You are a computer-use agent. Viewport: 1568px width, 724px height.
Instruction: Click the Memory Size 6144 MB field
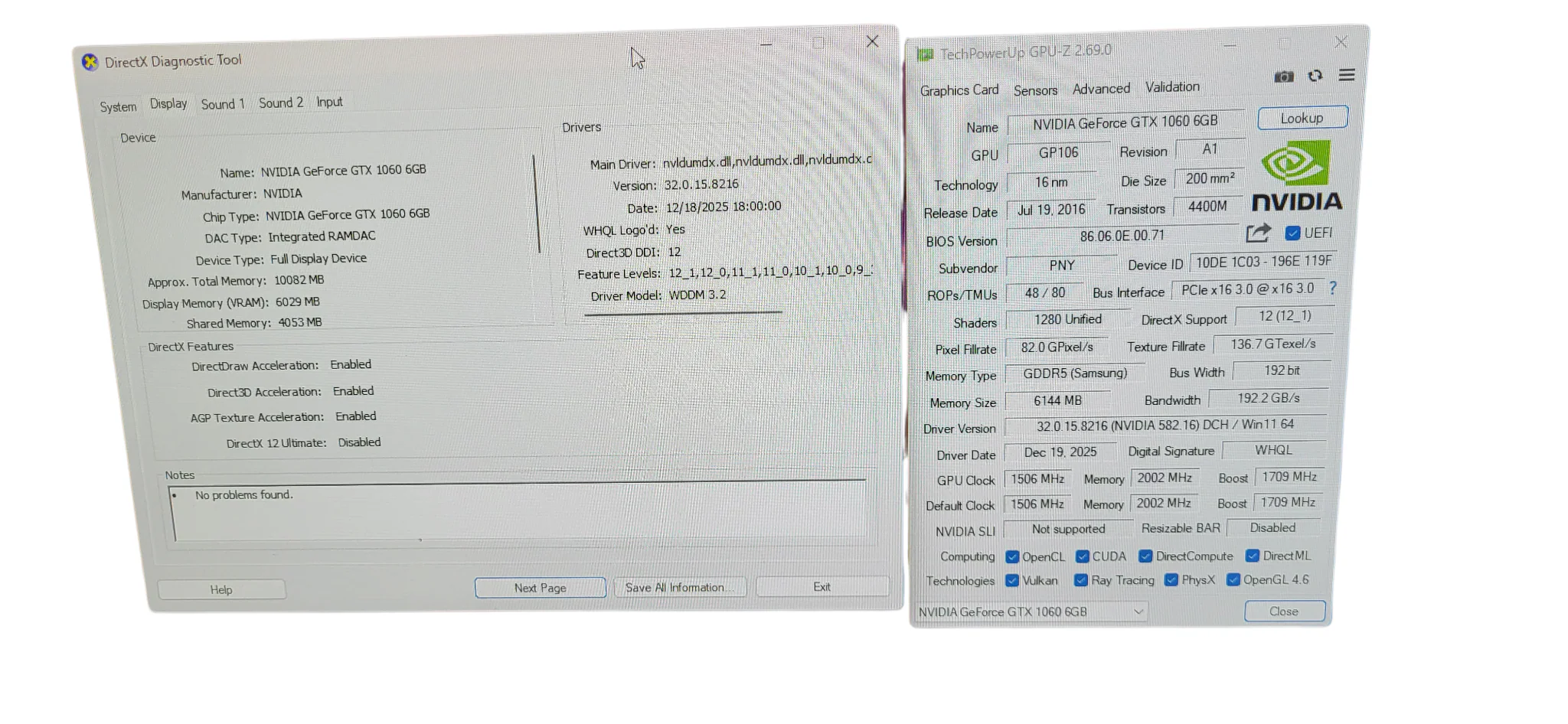pos(1057,401)
